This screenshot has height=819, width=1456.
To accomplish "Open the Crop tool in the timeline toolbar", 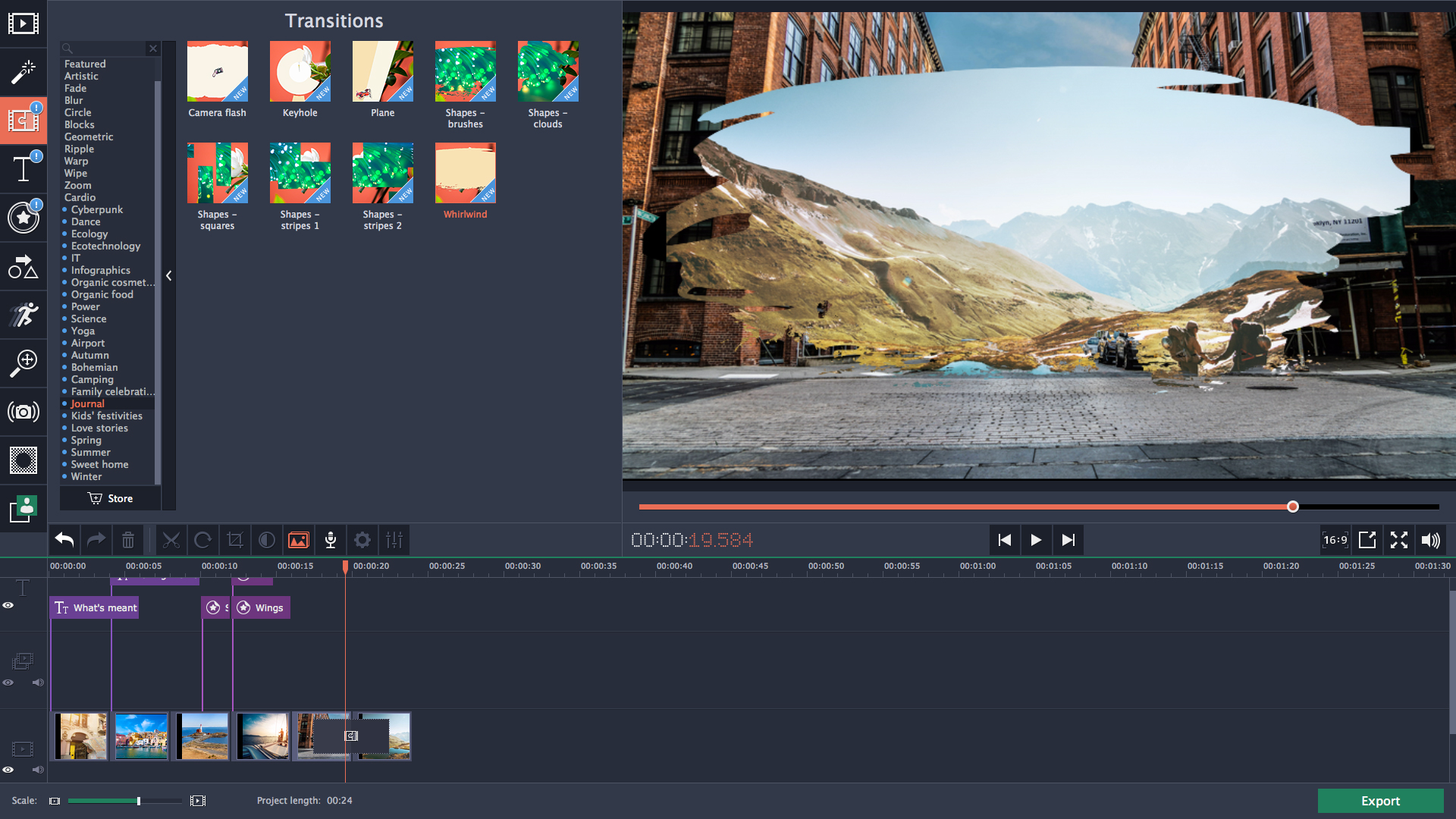I will tap(235, 540).
